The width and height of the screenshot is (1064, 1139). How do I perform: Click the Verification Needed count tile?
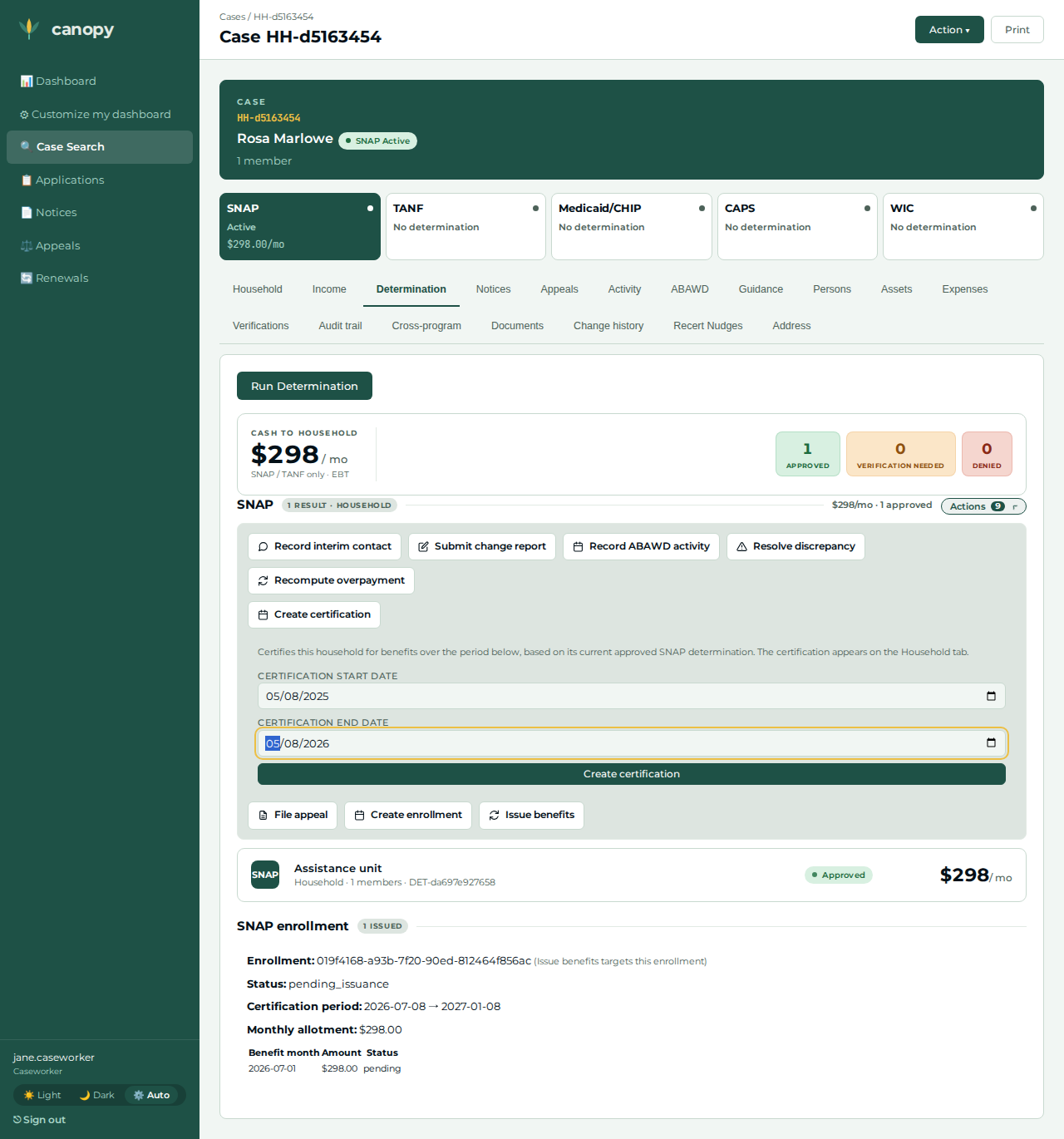[x=900, y=454]
